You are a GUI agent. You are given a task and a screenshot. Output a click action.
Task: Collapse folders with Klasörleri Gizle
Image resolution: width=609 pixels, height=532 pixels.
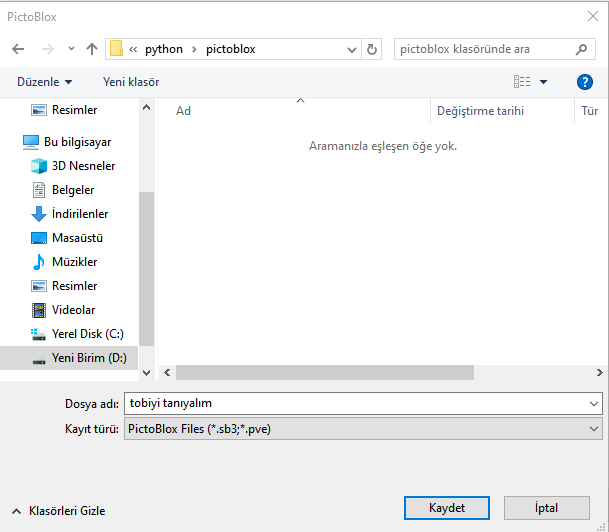(x=59, y=511)
